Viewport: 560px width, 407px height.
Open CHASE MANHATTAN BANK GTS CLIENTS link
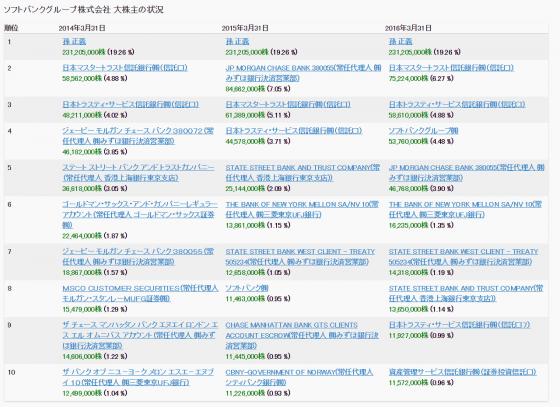(x=302, y=335)
